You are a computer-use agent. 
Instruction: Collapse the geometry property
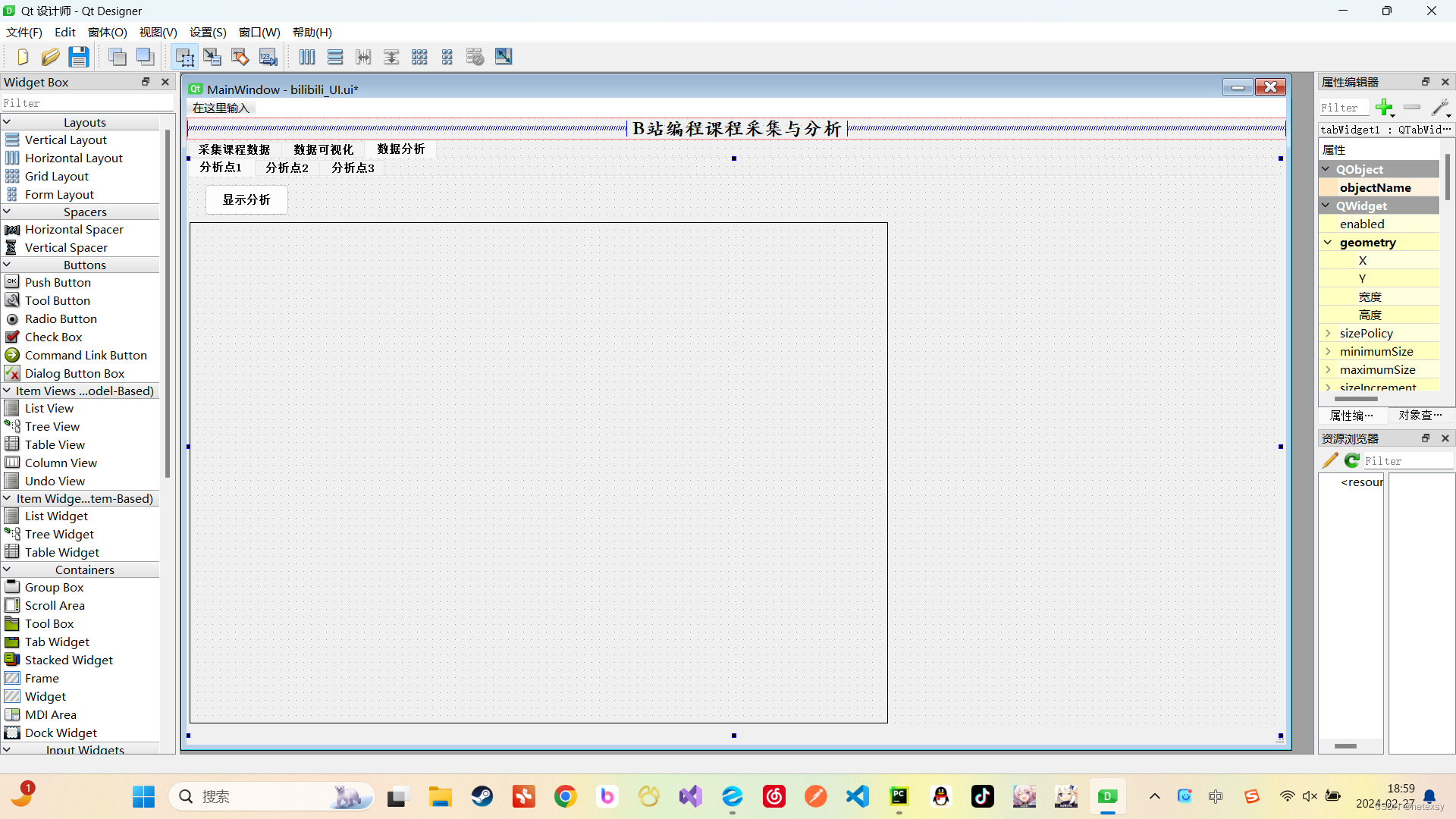pyautogui.click(x=1329, y=242)
